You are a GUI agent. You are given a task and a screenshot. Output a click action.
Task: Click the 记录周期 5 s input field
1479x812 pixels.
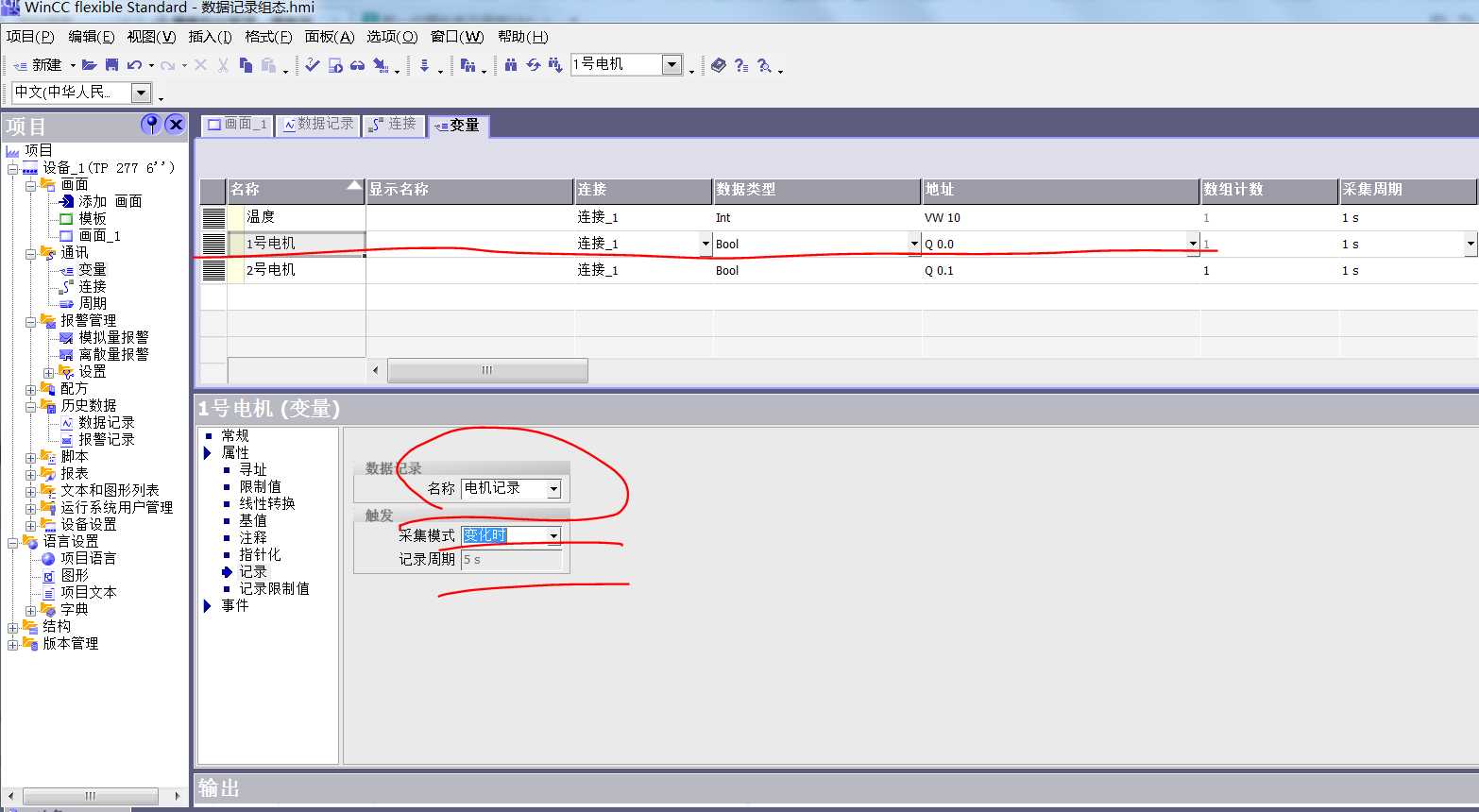(x=511, y=560)
